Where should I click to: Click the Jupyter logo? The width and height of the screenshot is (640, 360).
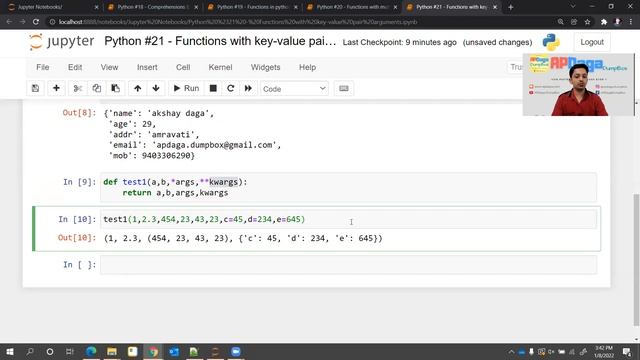62,42
